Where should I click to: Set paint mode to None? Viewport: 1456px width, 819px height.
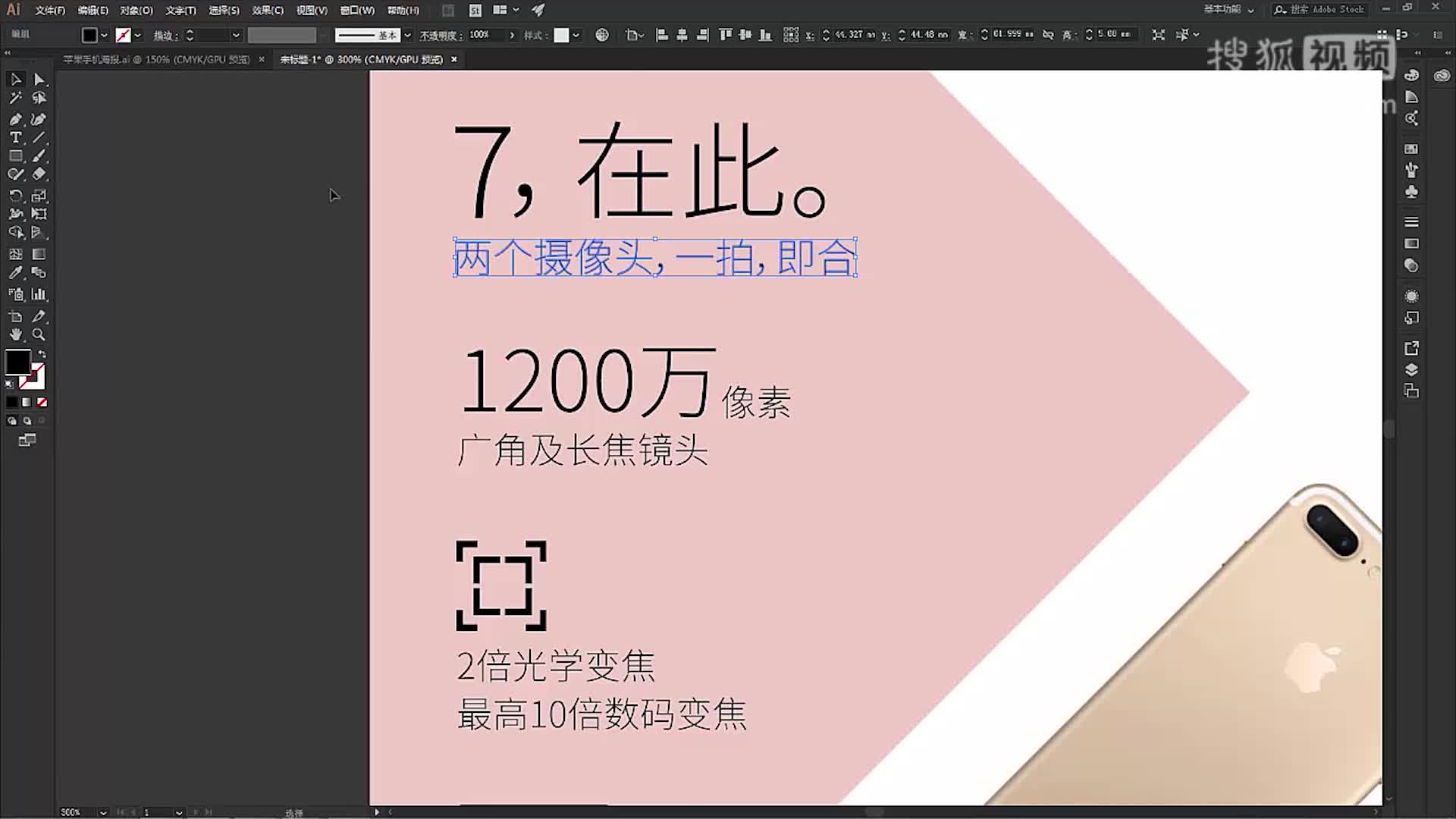click(42, 403)
